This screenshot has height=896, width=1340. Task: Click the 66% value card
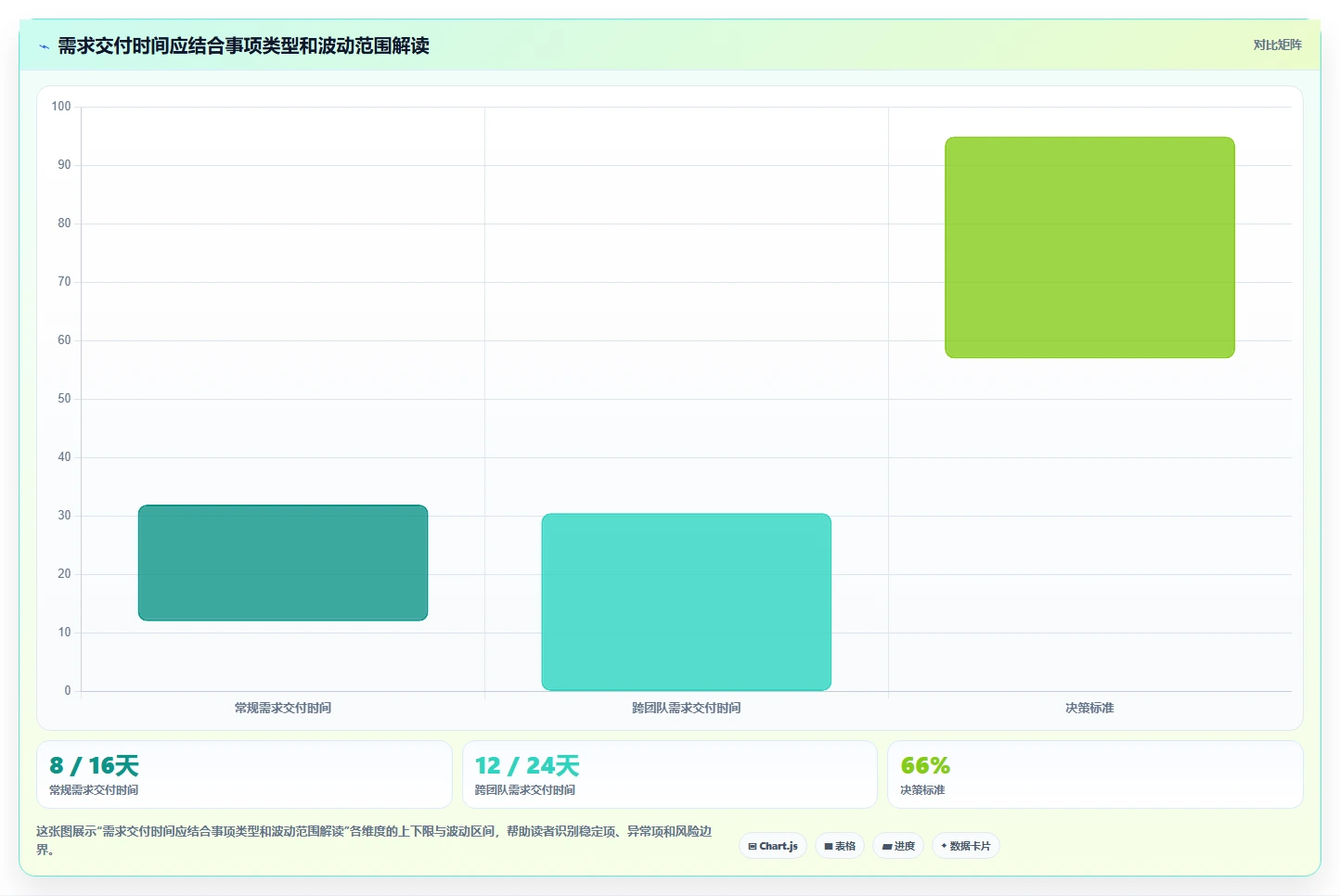1095,774
